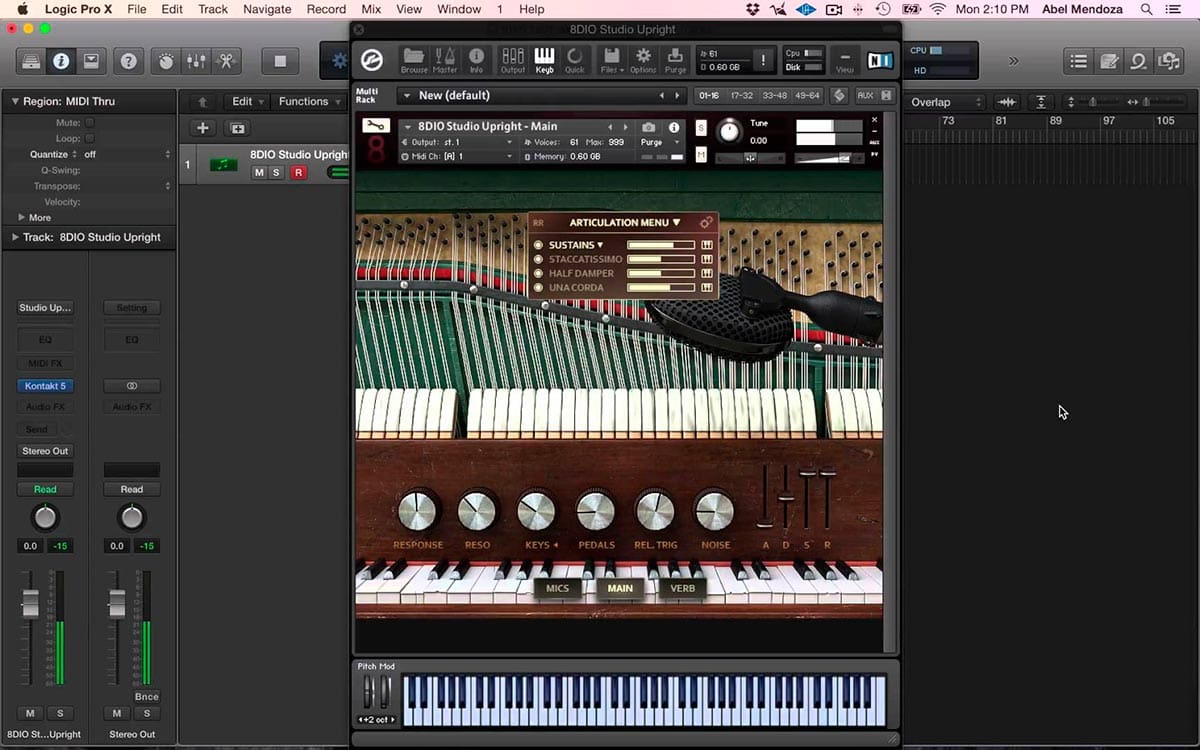Toggle the Loop checkbox in Region inspector
Screen dimensions: 1200x750
coord(90,138)
